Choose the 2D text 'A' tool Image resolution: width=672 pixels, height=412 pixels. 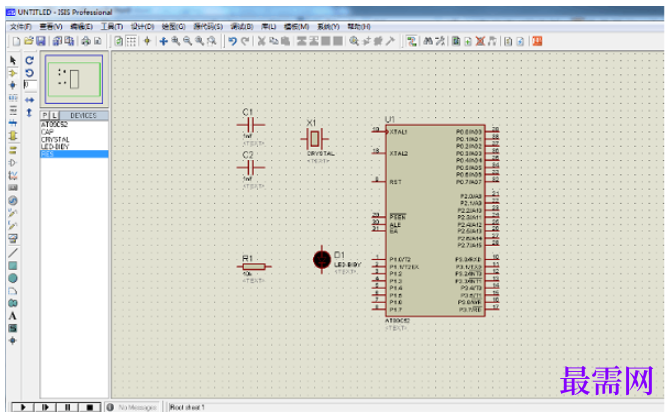point(13,316)
